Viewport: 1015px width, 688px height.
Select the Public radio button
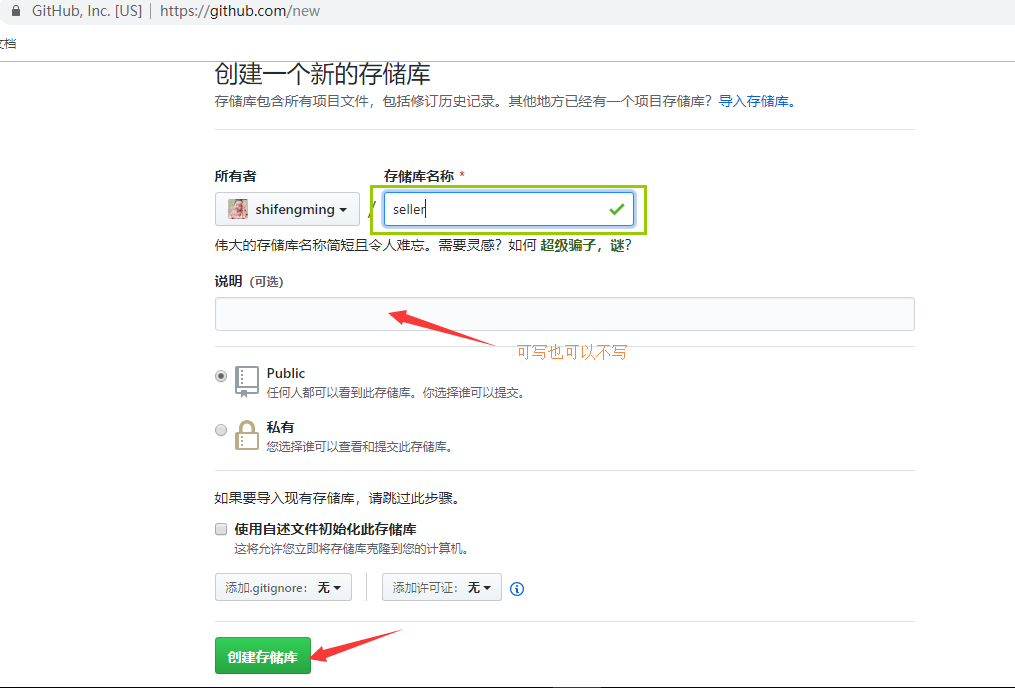pos(221,376)
